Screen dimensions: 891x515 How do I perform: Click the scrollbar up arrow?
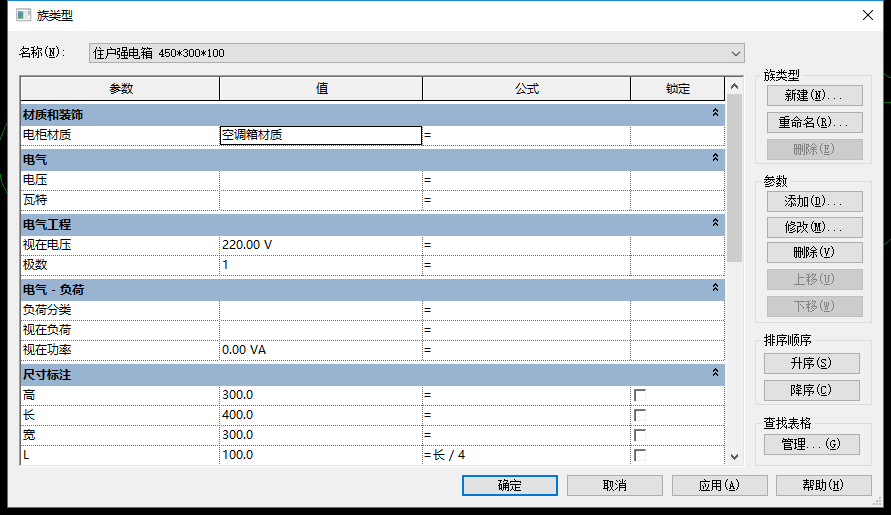point(734,86)
